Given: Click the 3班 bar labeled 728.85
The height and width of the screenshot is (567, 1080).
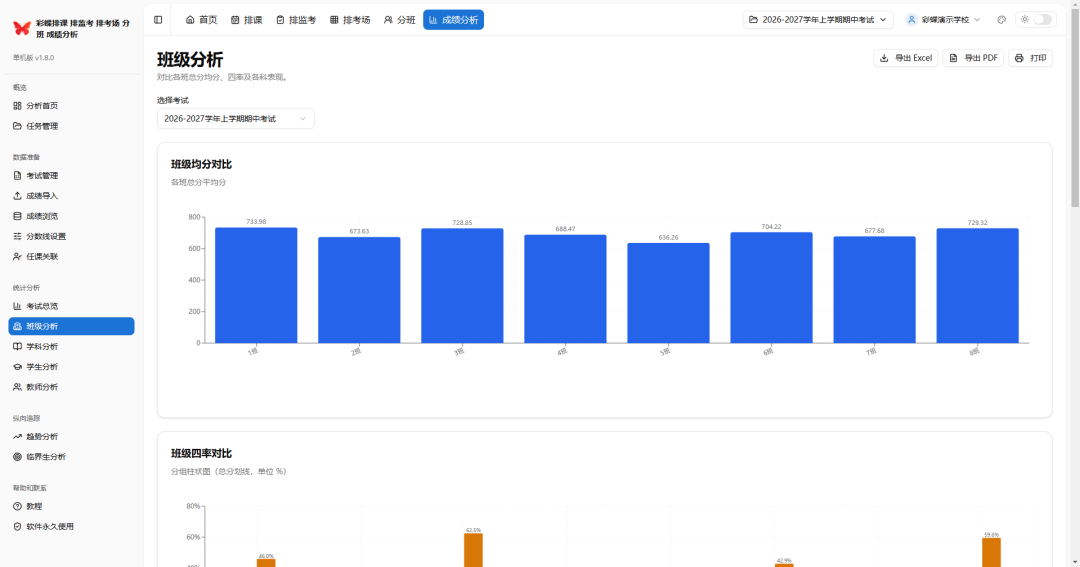Looking at the screenshot, I should pos(462,286).
